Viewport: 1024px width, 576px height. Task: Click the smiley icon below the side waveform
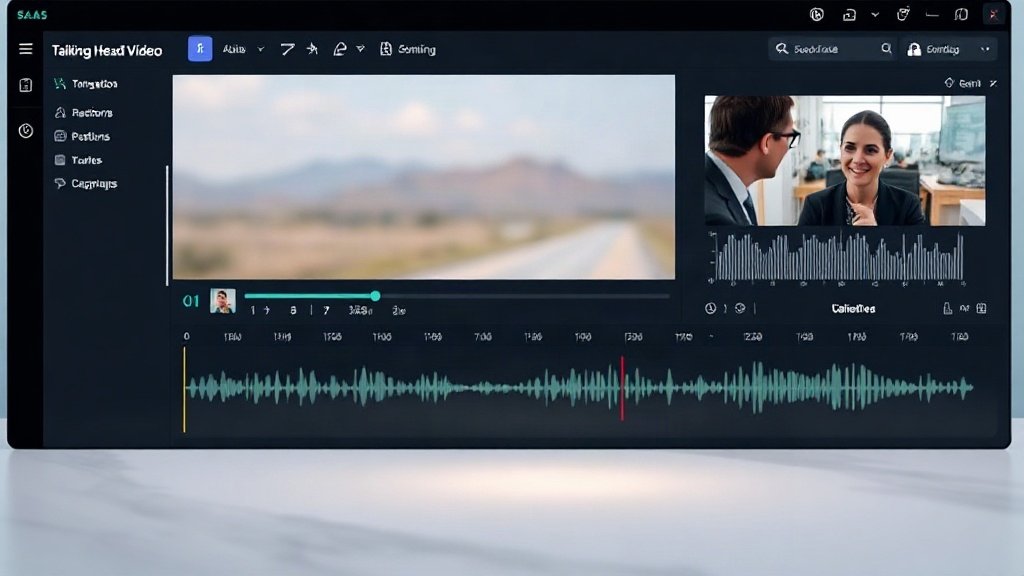[x=740, y=308]
